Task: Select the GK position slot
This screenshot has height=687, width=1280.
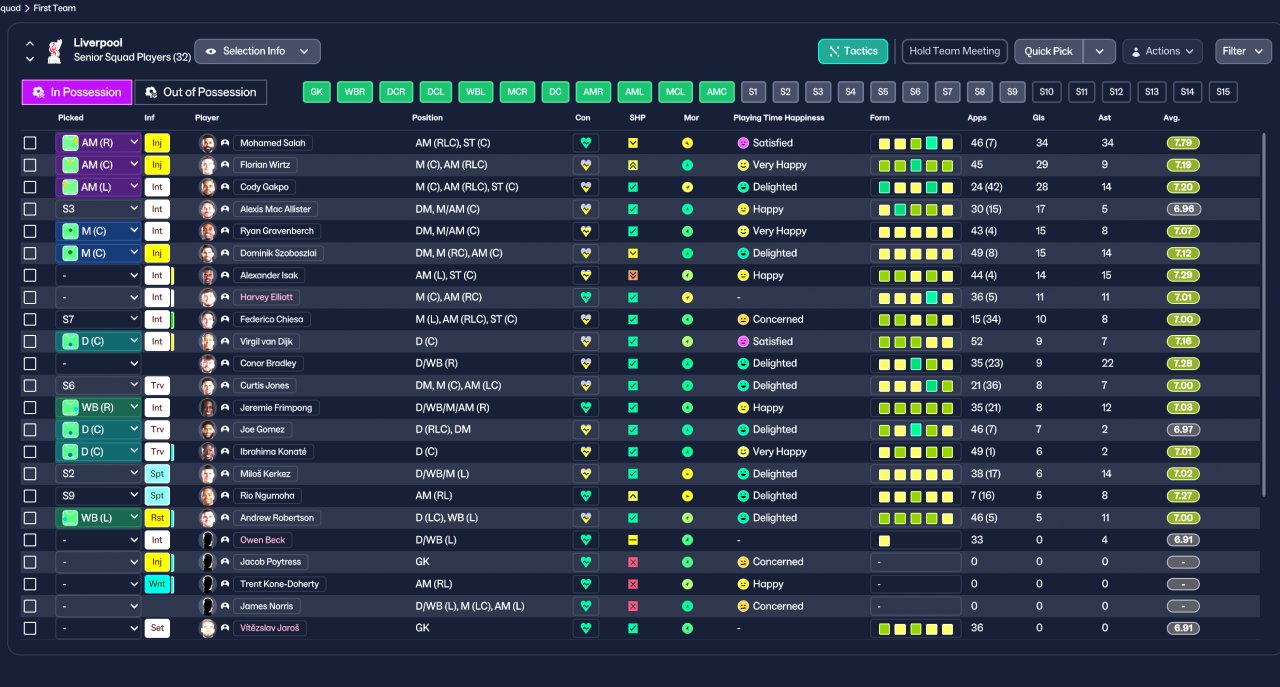Action: 317,92
